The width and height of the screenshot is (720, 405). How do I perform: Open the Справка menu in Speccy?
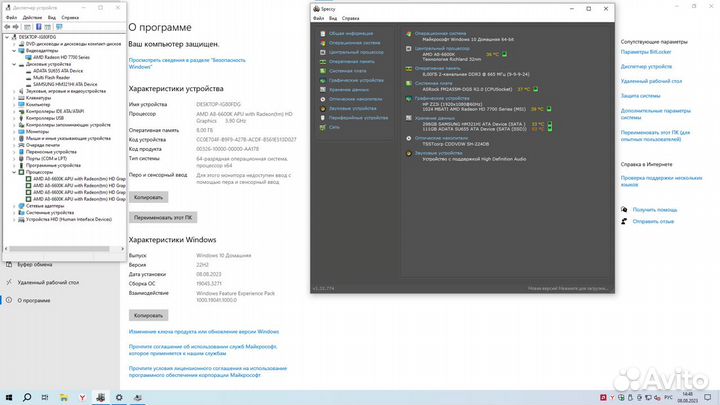[x=352, y=19]
